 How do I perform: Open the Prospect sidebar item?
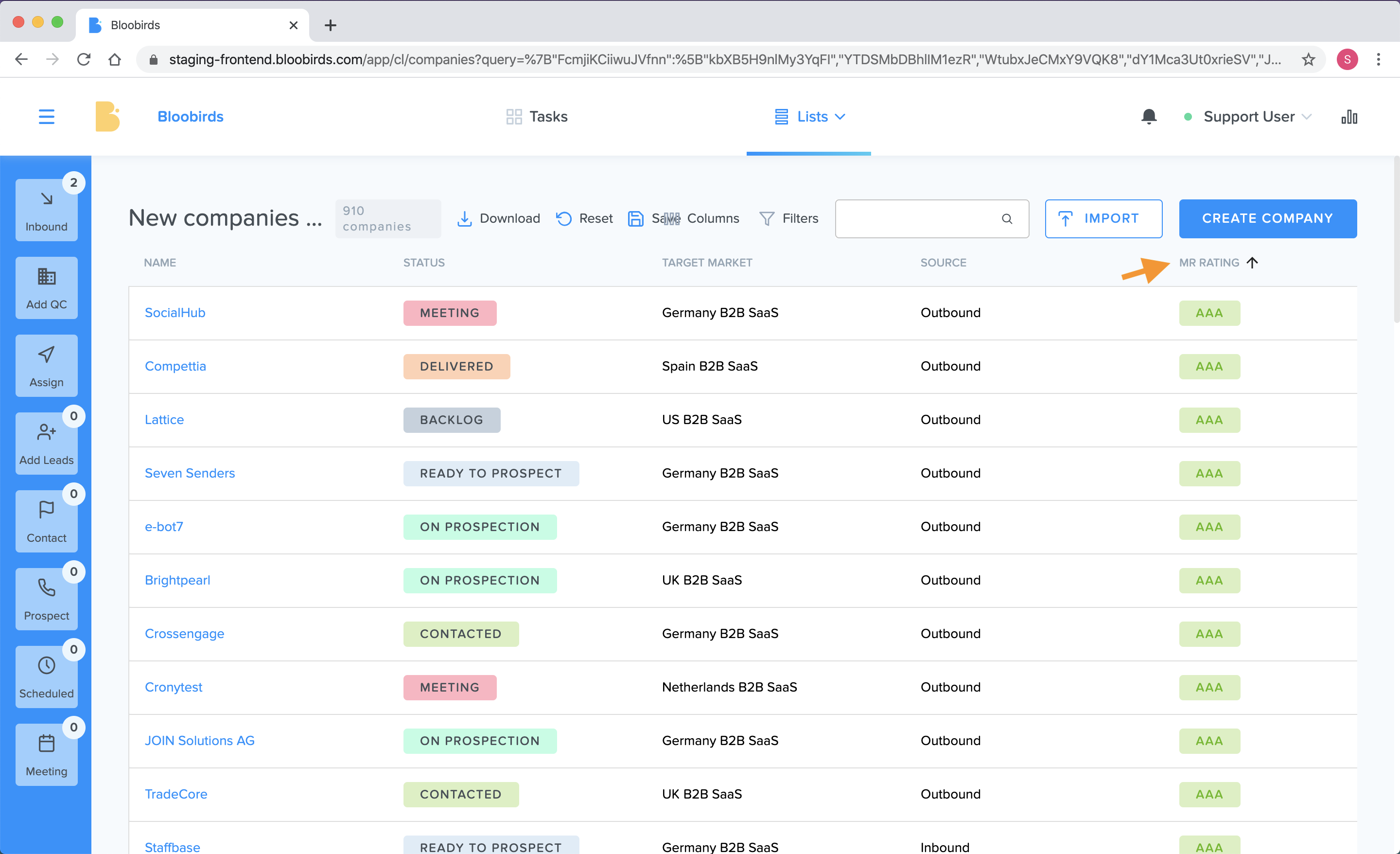pos(47,599)
